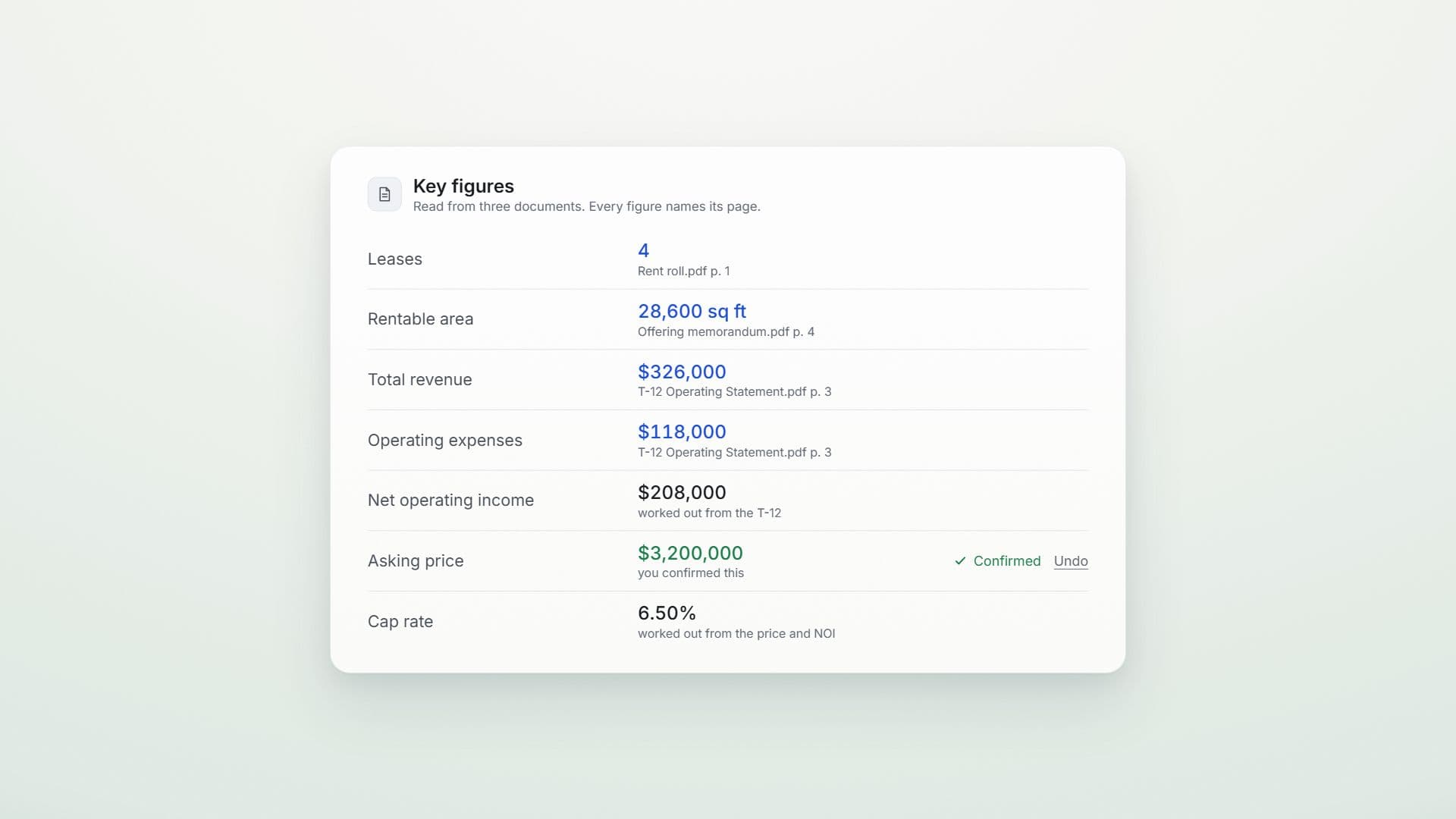Click the green Confirmed checkmark icon
Screen dimensions: 1456x819
pos(960,561)
